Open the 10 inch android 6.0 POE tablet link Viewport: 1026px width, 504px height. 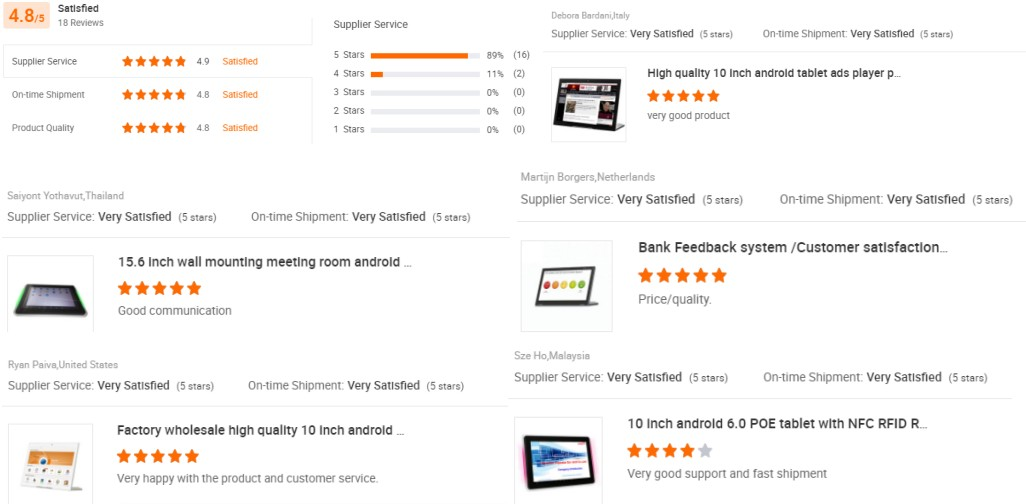pyautogui.click(x=777, y=424)
